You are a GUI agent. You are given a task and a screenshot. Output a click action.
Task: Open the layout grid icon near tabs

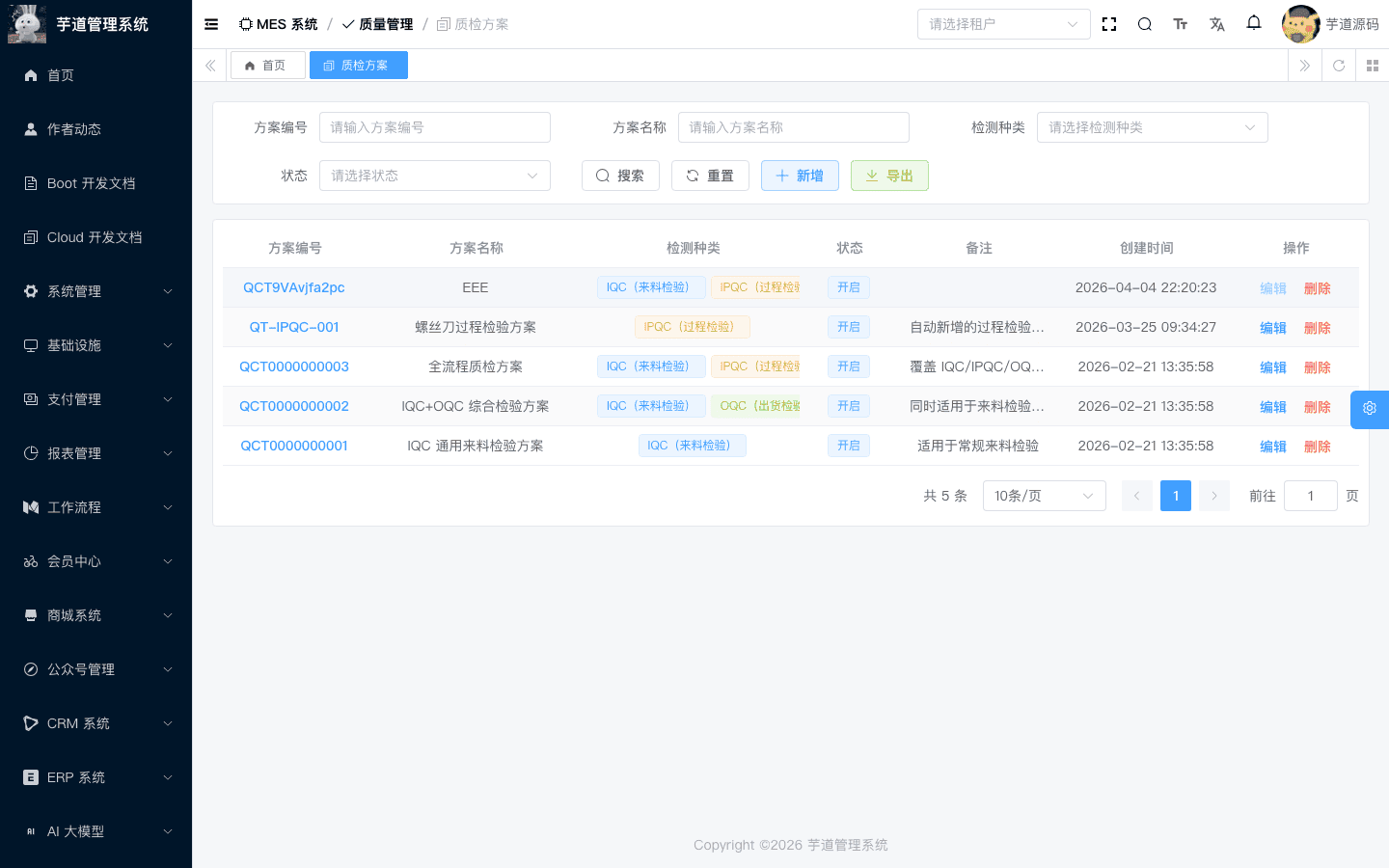tap(1373, 65)
